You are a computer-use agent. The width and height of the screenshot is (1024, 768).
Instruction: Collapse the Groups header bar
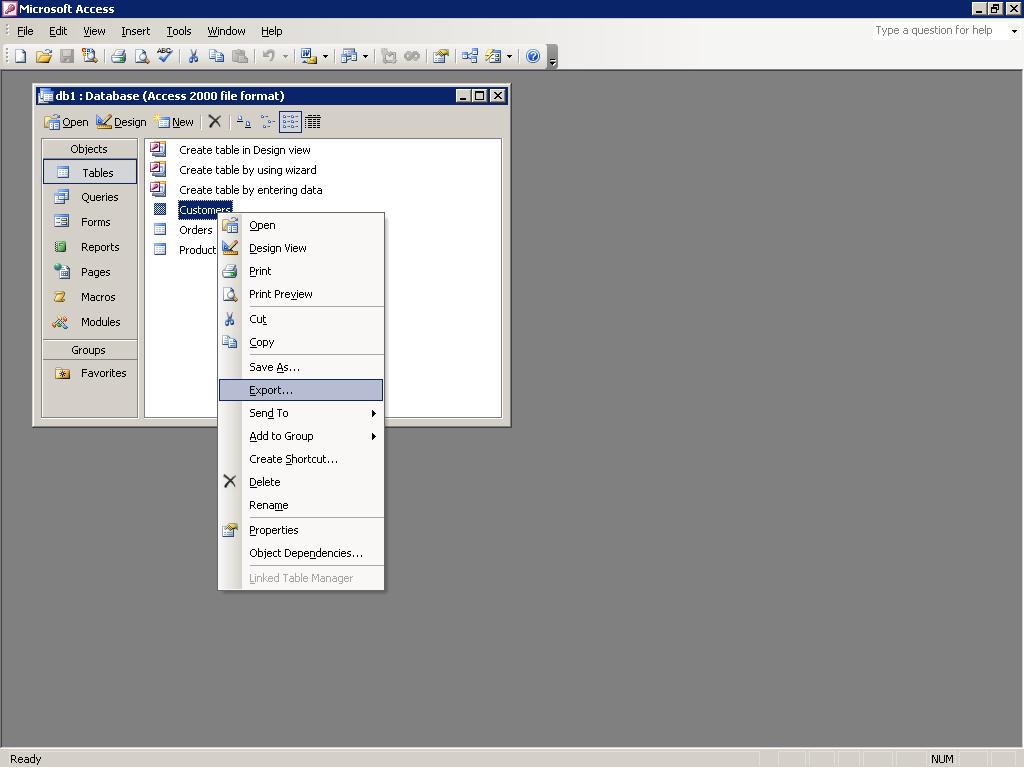(90, 350)
